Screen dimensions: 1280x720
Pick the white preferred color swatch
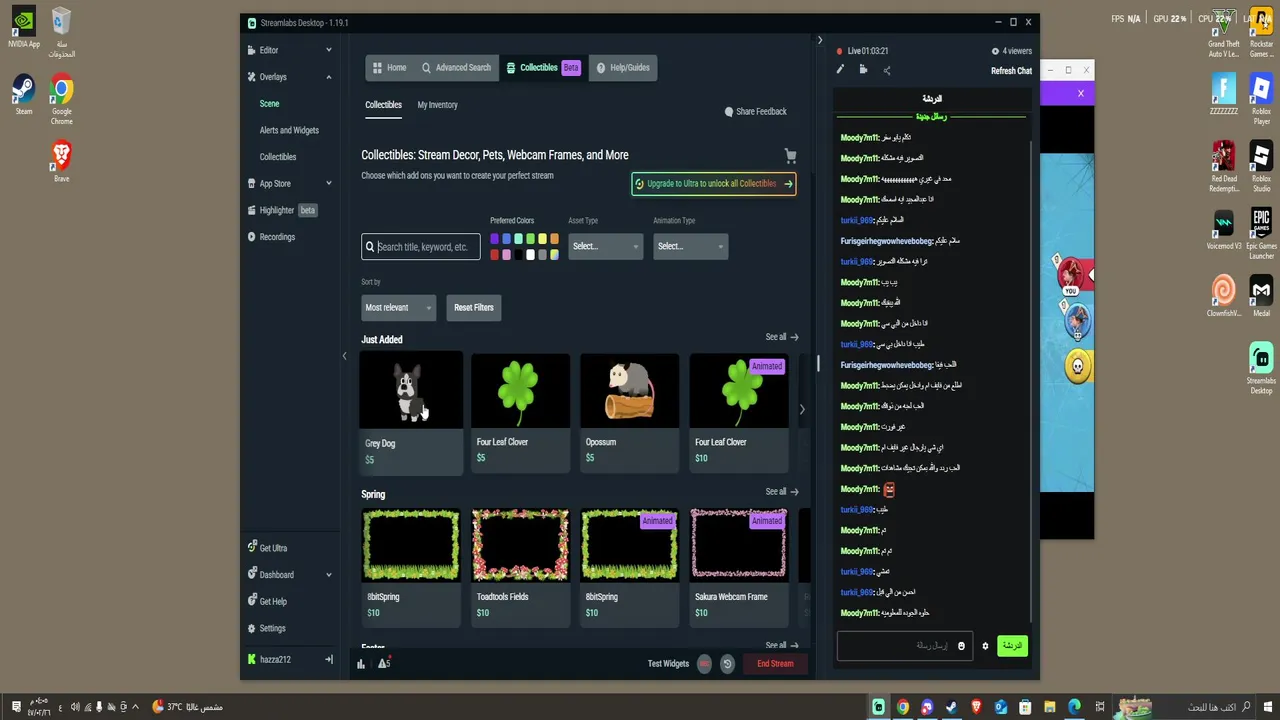point(530,255)
